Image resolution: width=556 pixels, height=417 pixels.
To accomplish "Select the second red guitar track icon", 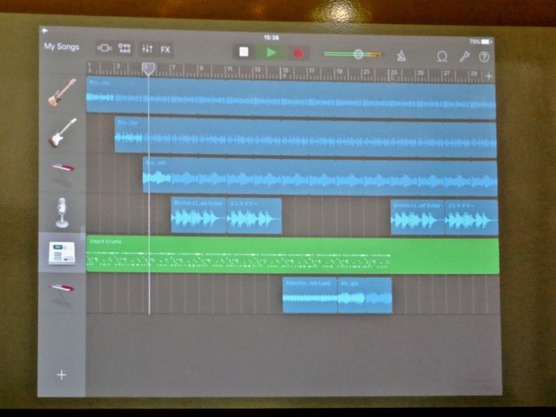I will pyautogui.click(x=62, y=133).
